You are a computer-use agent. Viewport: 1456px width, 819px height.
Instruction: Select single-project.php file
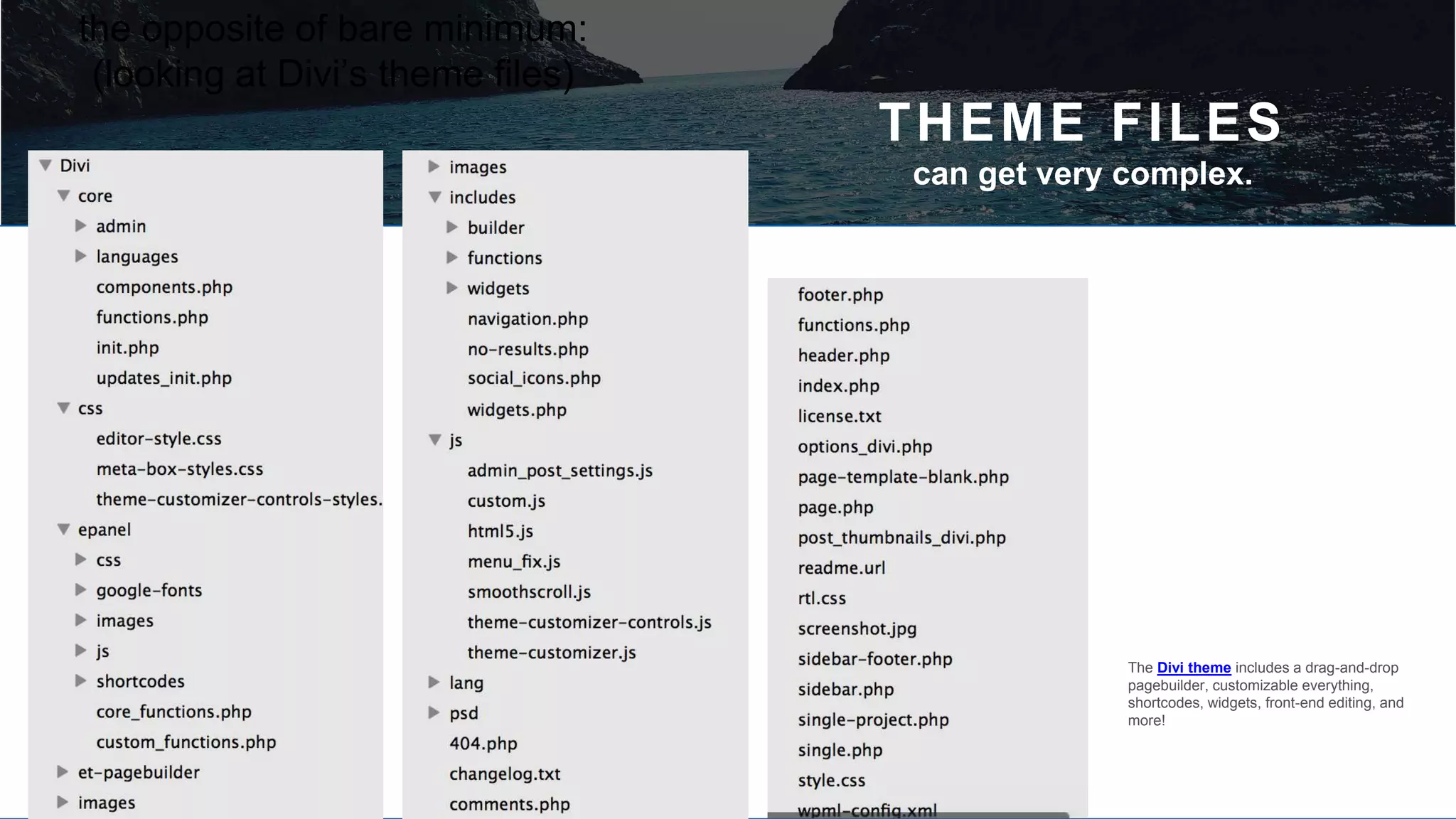click(x=874, y=720)
